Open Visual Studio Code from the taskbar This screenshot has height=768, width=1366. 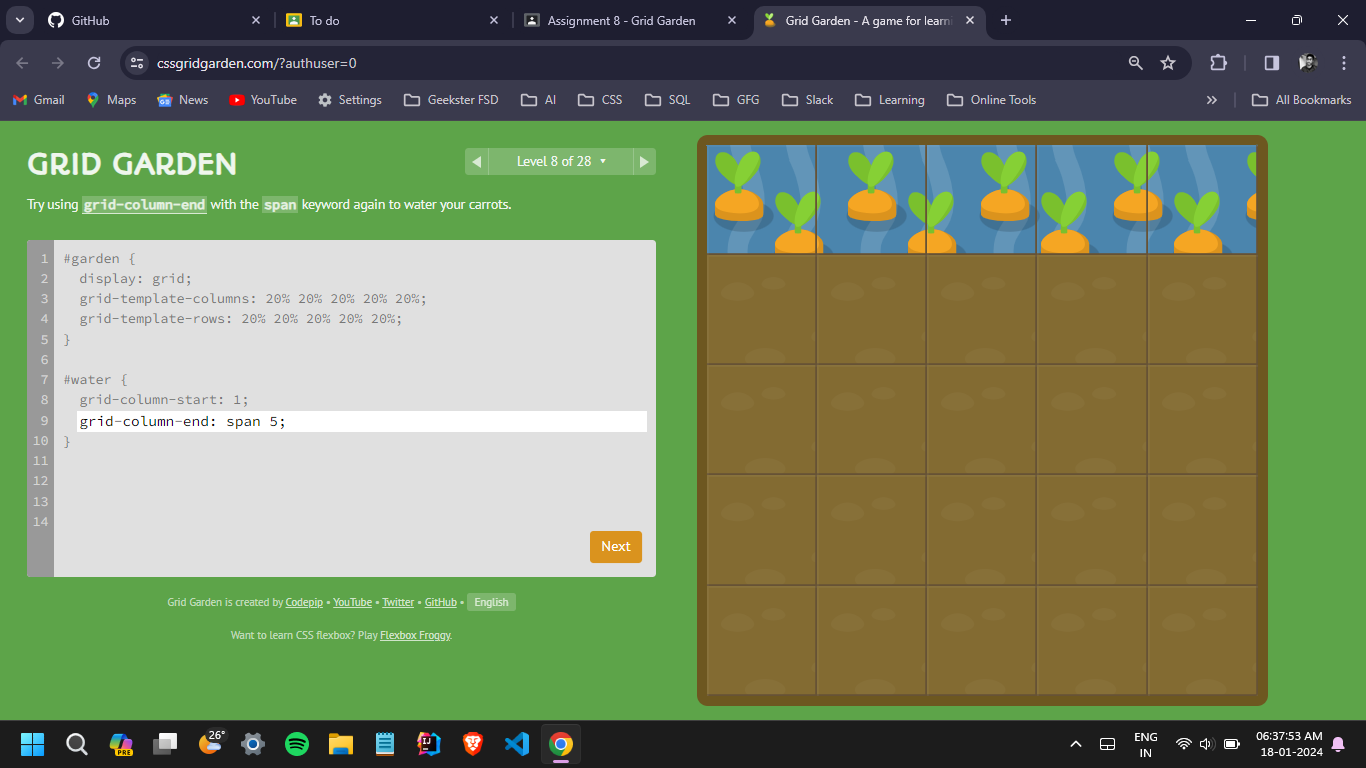(517, 744)
